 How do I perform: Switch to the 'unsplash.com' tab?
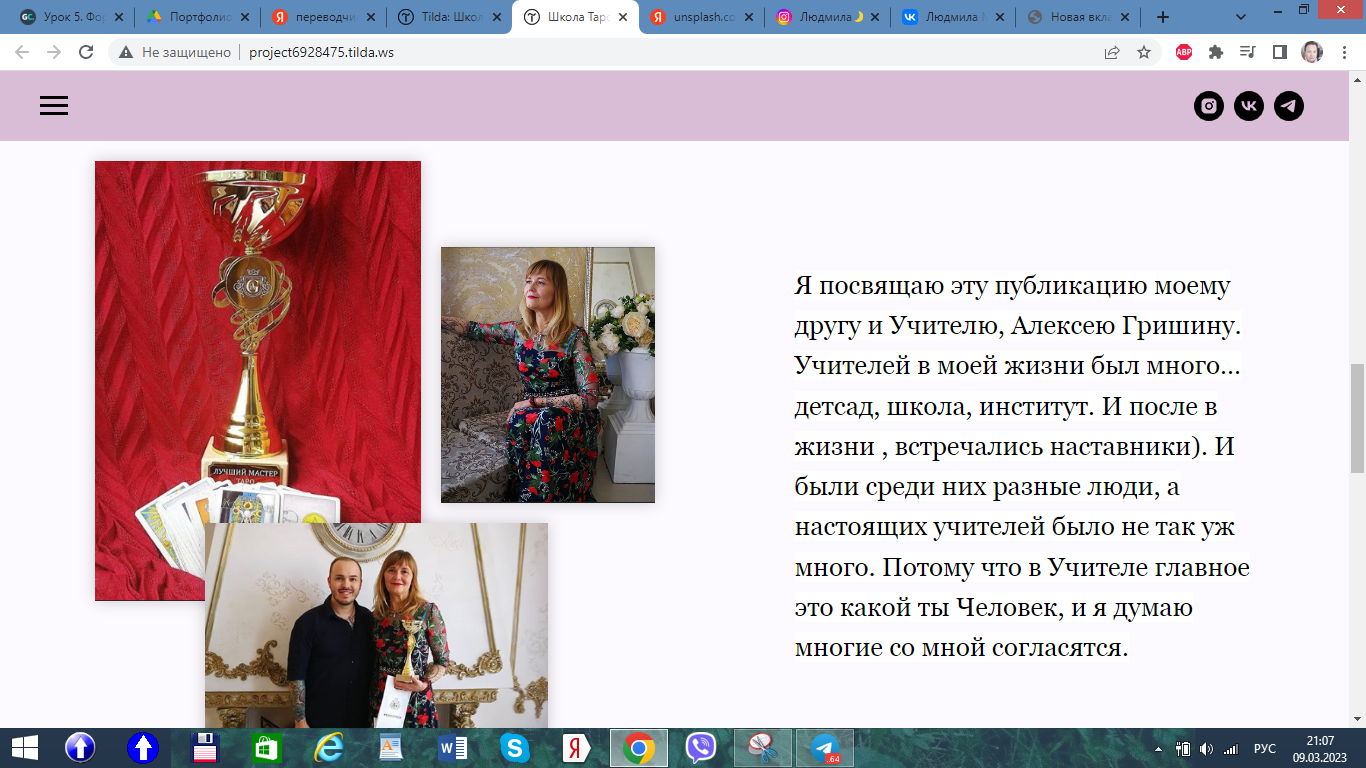(x=700, y=17)
